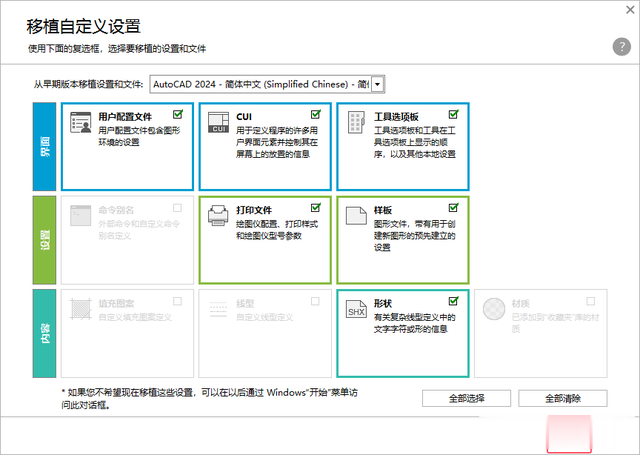
Task: Click the 命令别名 command window icon
Action: [80, 215]
